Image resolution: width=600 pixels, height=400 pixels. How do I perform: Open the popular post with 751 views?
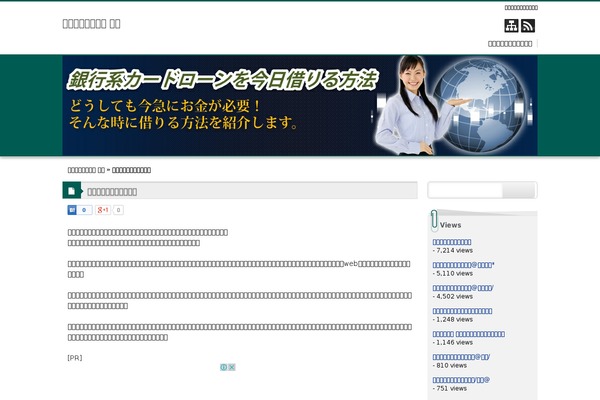coord(461,380)
